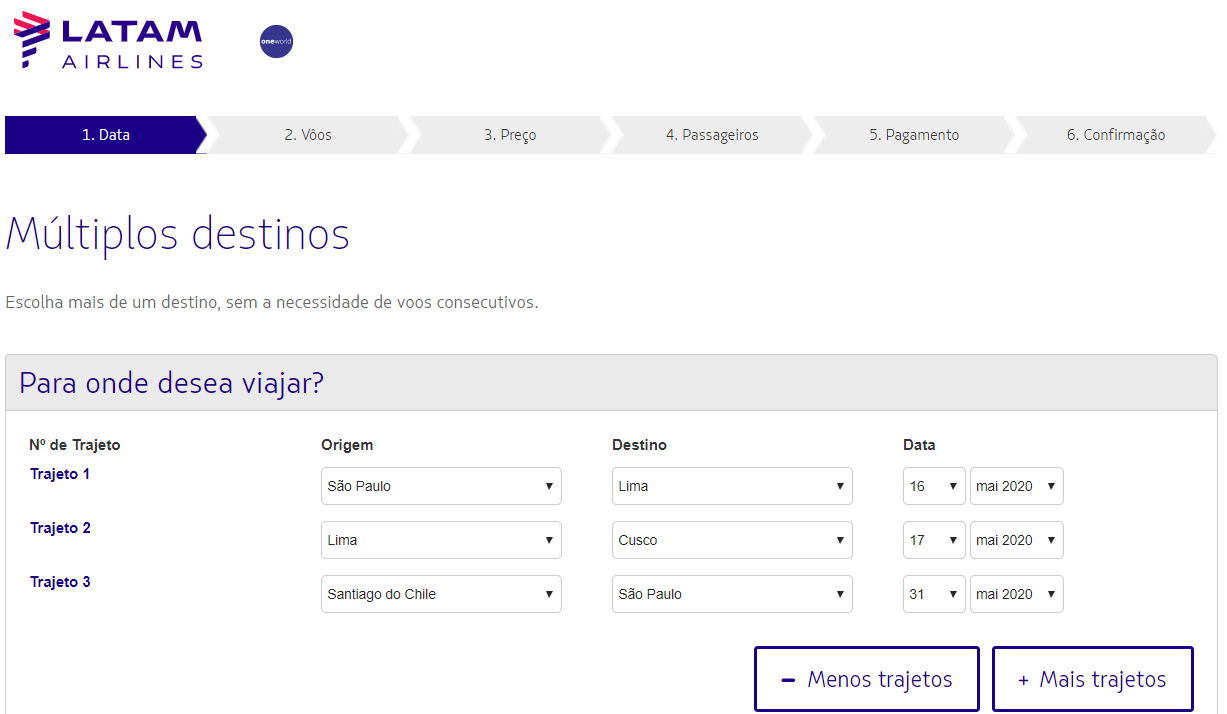Go to the 2. Vôos step
1227x714 pixels.
click(x=308, y=135)
